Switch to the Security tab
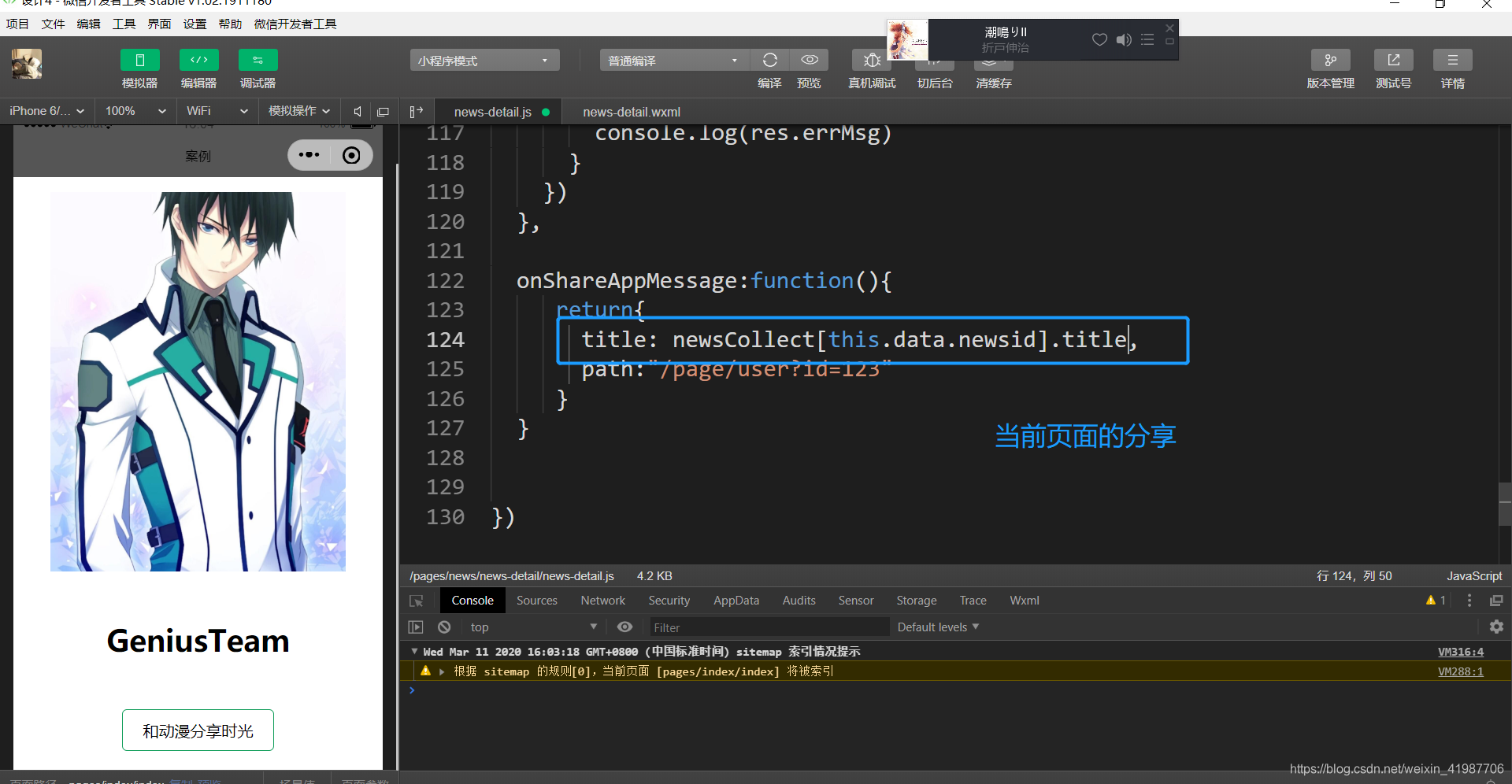The height and width of the screenshot is (784, 1512). [x=669, y=601]
